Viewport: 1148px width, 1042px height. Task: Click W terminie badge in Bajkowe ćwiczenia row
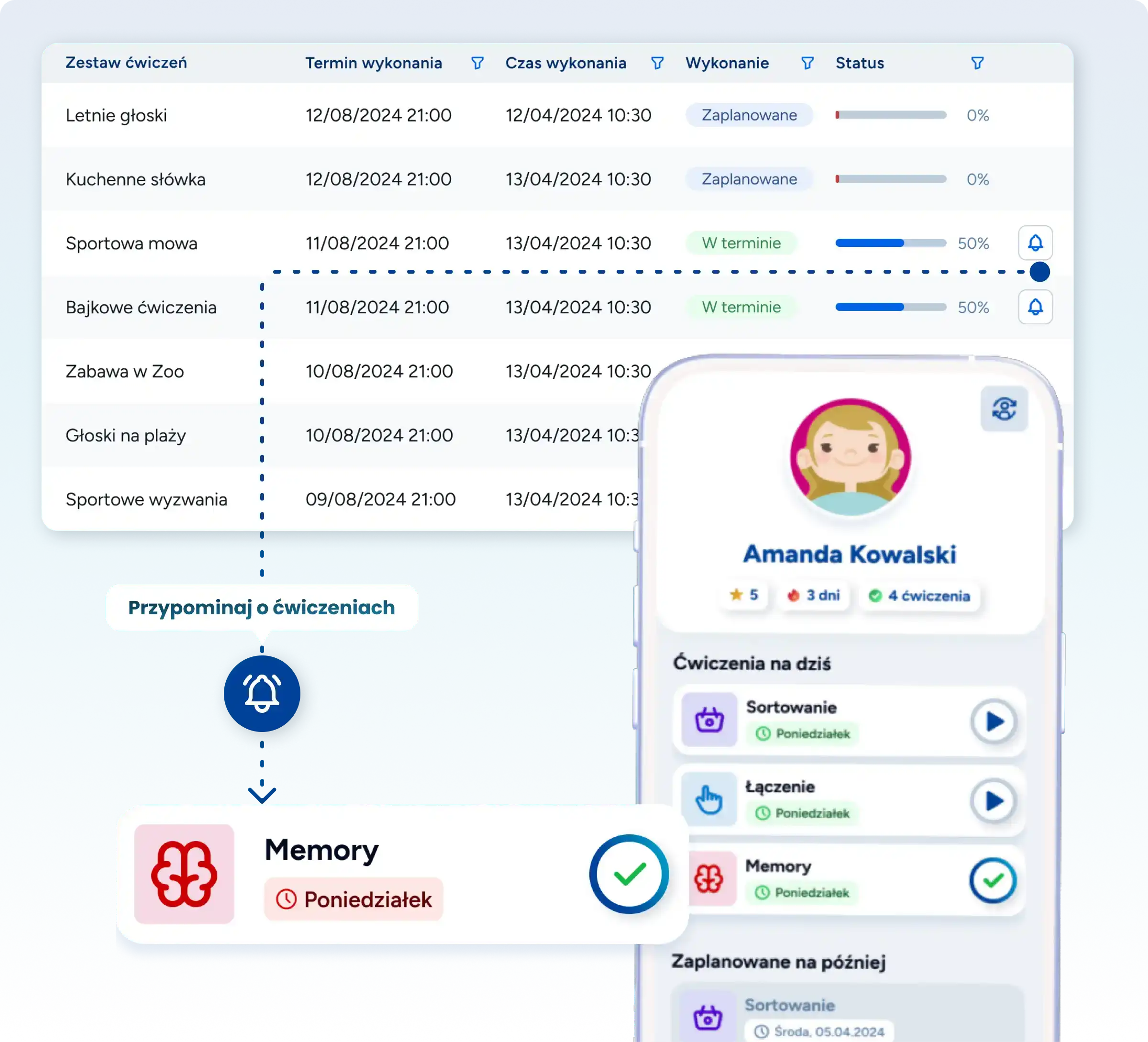tap(741, 307)
